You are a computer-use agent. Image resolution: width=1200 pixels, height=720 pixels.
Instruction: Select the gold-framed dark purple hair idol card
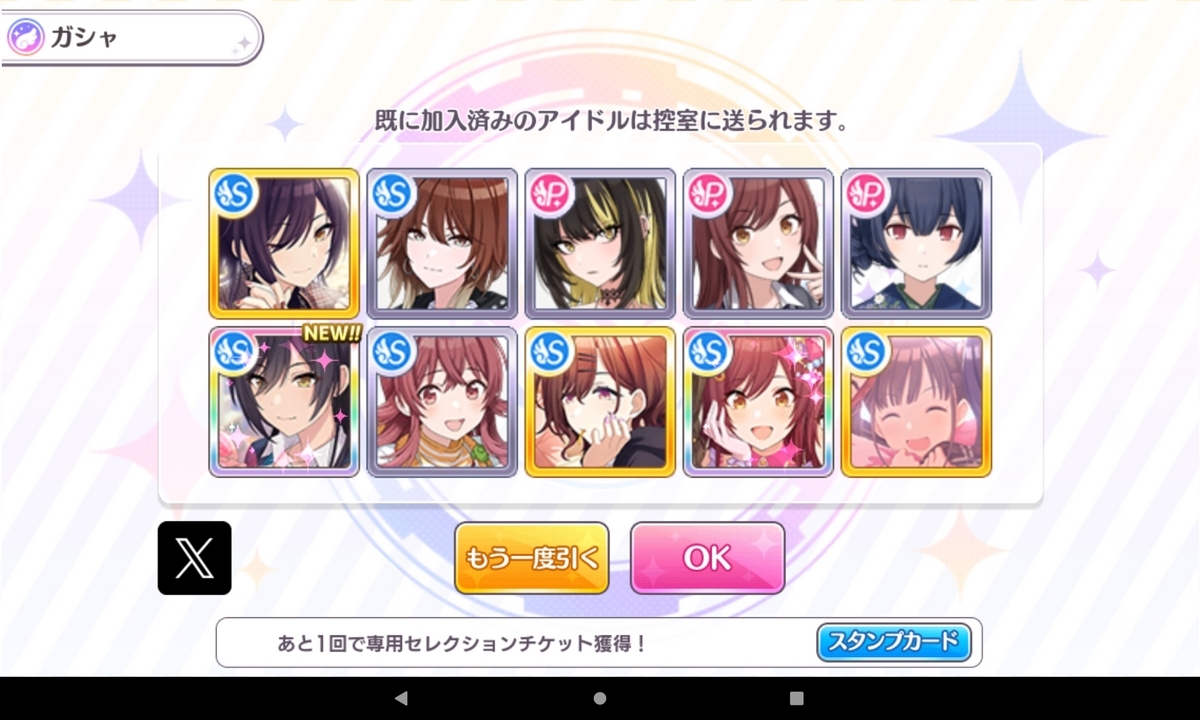pyautogui.click(x=284, y=243)
